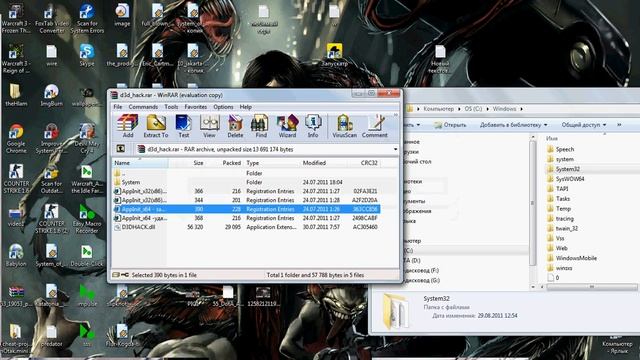The image size is (640, 360).
Task: Sort archive list by Size column
Action: [x=187, y=163]
